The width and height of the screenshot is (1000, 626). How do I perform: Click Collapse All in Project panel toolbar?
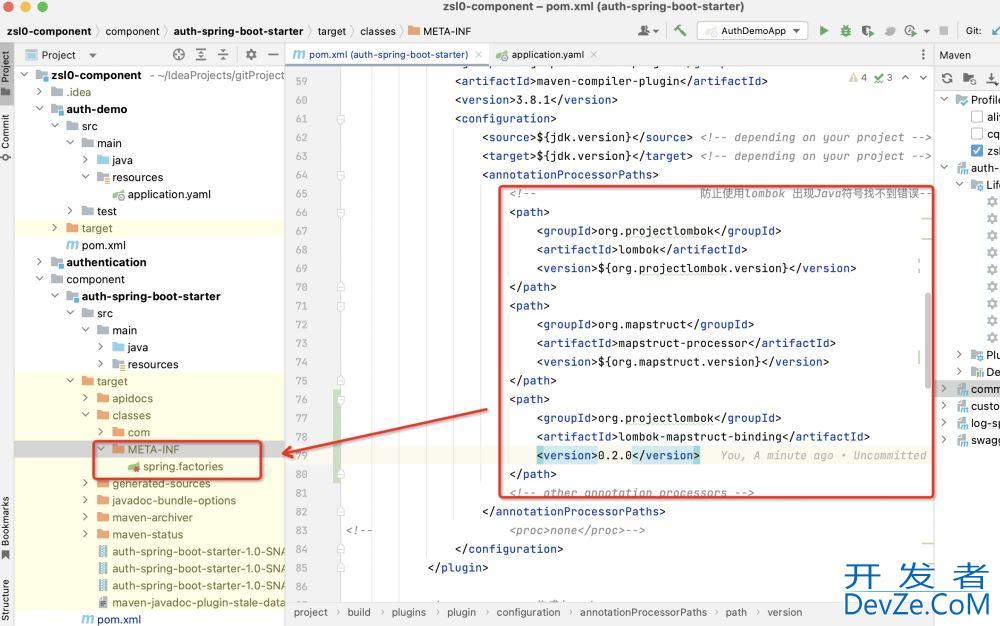(x=223, y=55)
